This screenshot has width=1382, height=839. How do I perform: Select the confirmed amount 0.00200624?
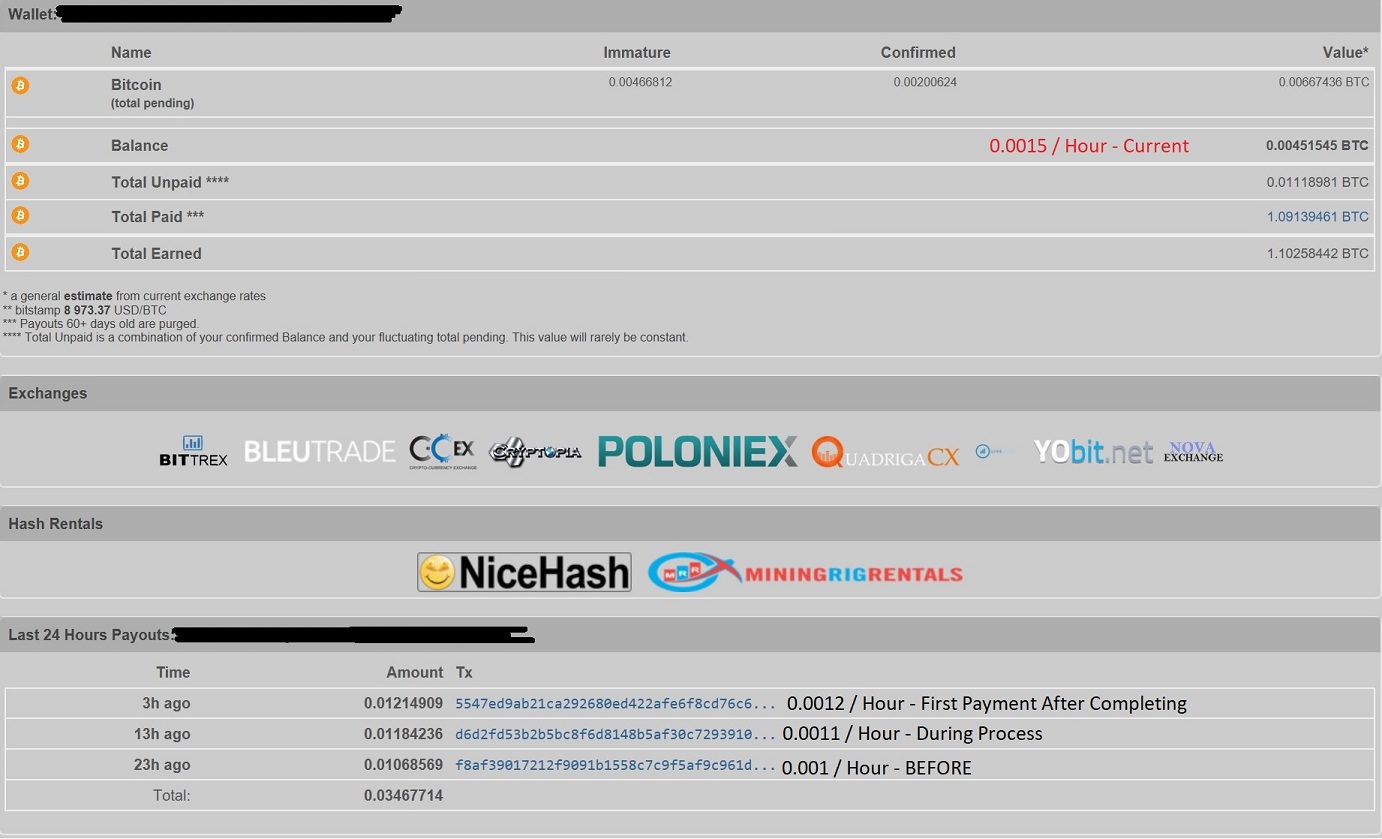(x=925, y=82)
